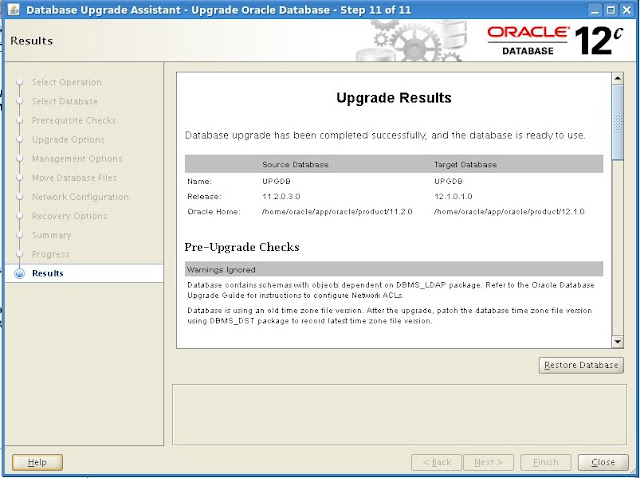The height and width of the screenshot is (478, 640).
Task: Click the Upgrade Results heading
Action: pyautogui.click(x=394, y=98)
